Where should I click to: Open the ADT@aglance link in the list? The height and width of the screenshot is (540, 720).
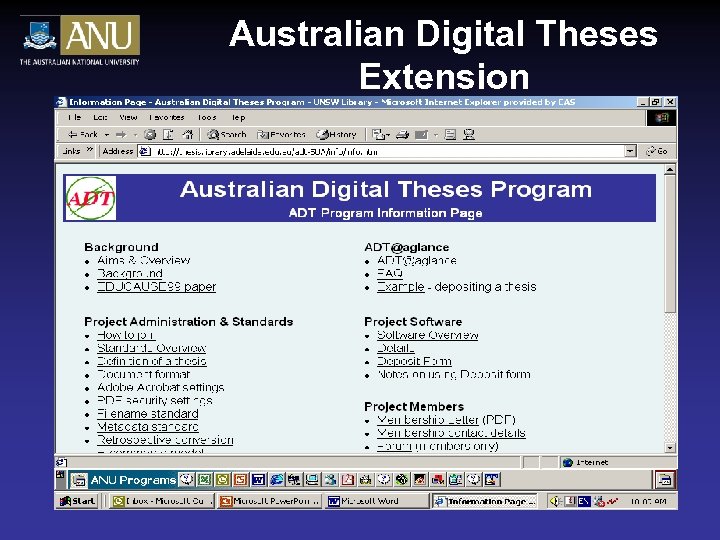click(x=417, y=260)
